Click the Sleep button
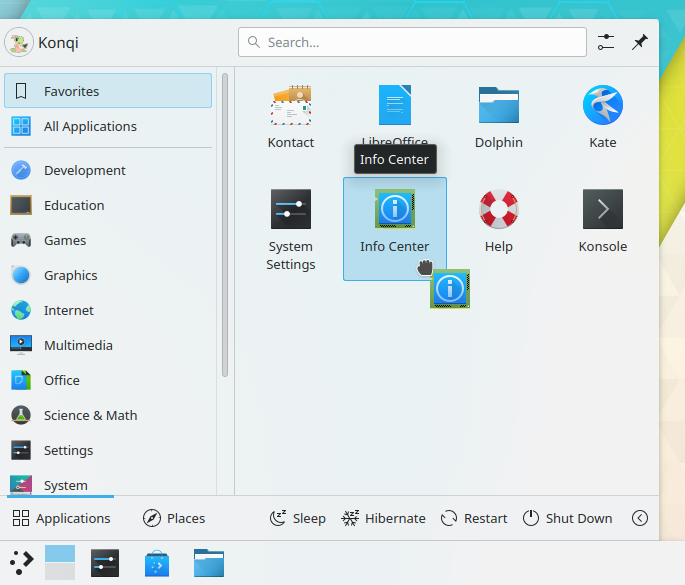The image size is (685, 585). (x=298, y=518)
